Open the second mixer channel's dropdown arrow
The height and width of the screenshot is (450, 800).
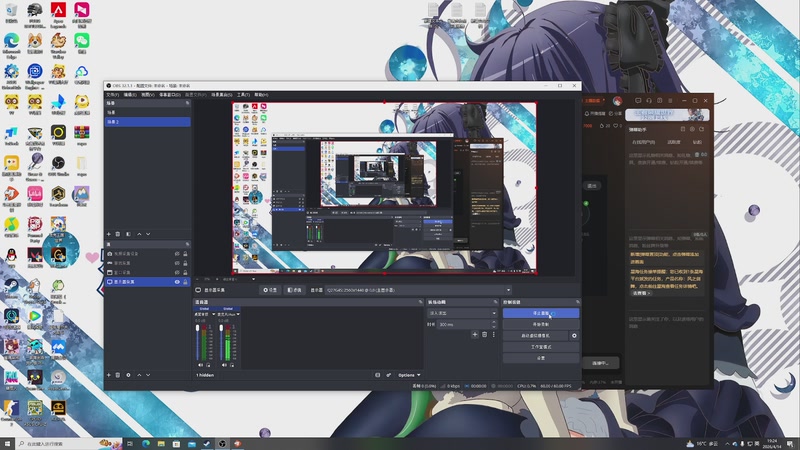[x=238, y=314]
